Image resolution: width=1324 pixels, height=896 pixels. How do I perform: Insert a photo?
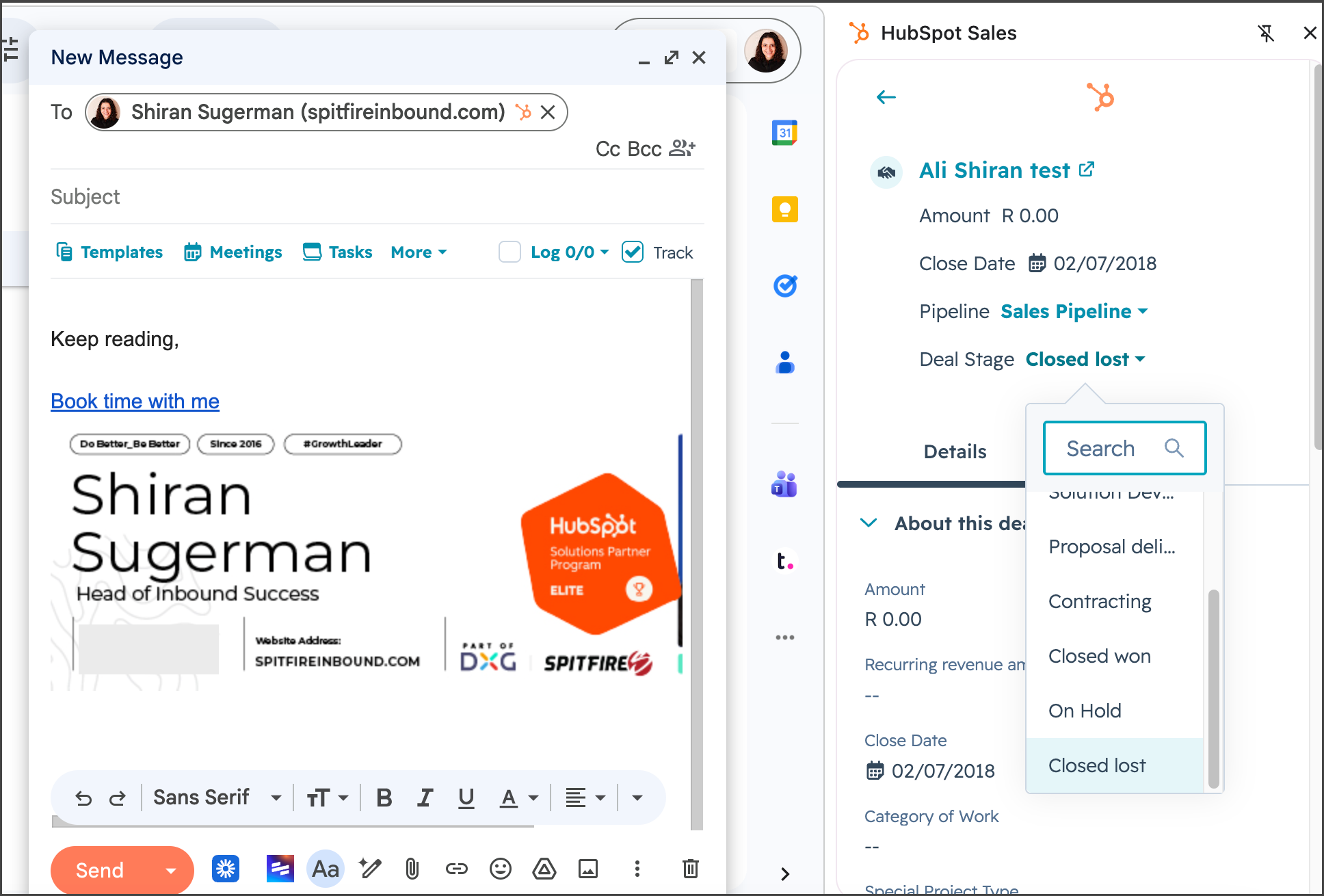[x=588, y=869]
